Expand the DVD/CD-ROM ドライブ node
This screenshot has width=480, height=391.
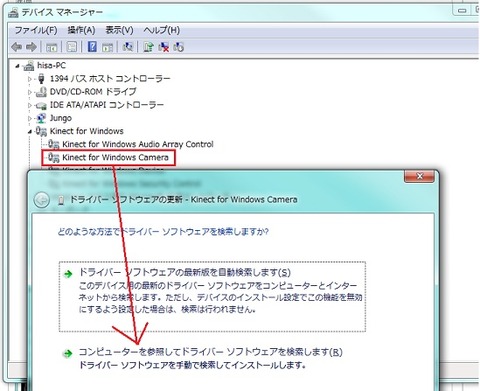tap(30, 92)
